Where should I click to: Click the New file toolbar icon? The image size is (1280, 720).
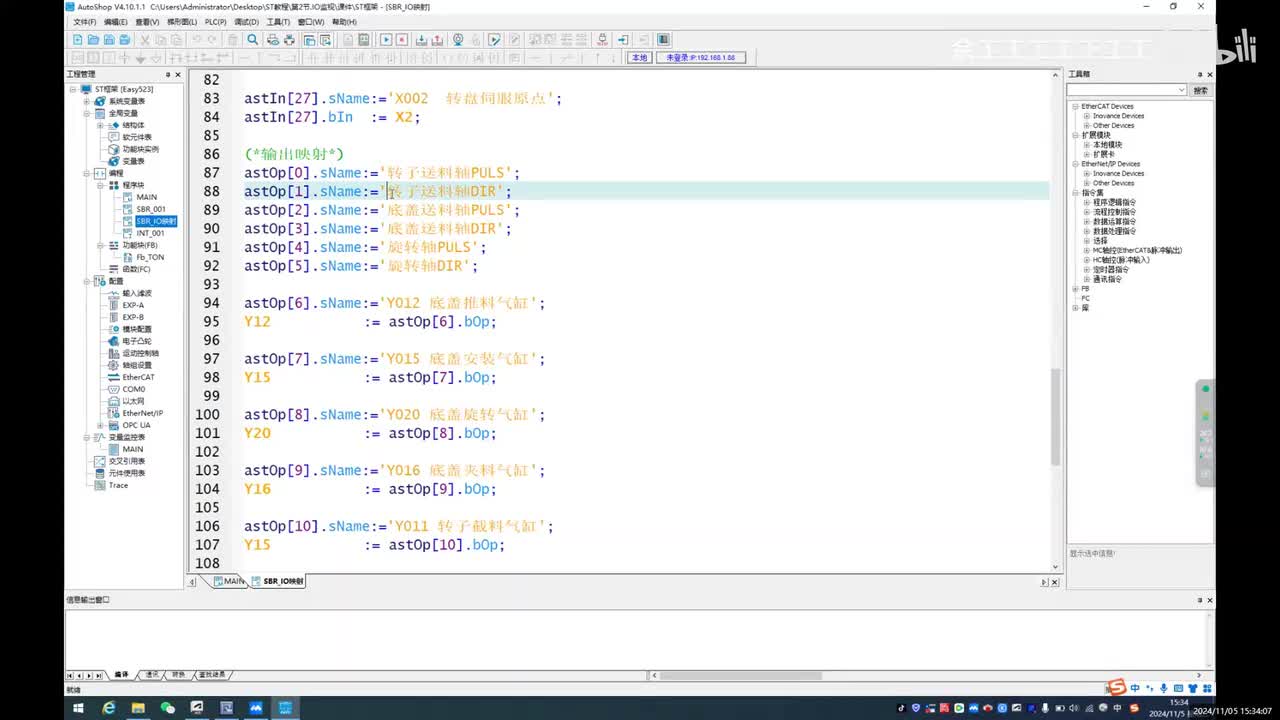77,40
